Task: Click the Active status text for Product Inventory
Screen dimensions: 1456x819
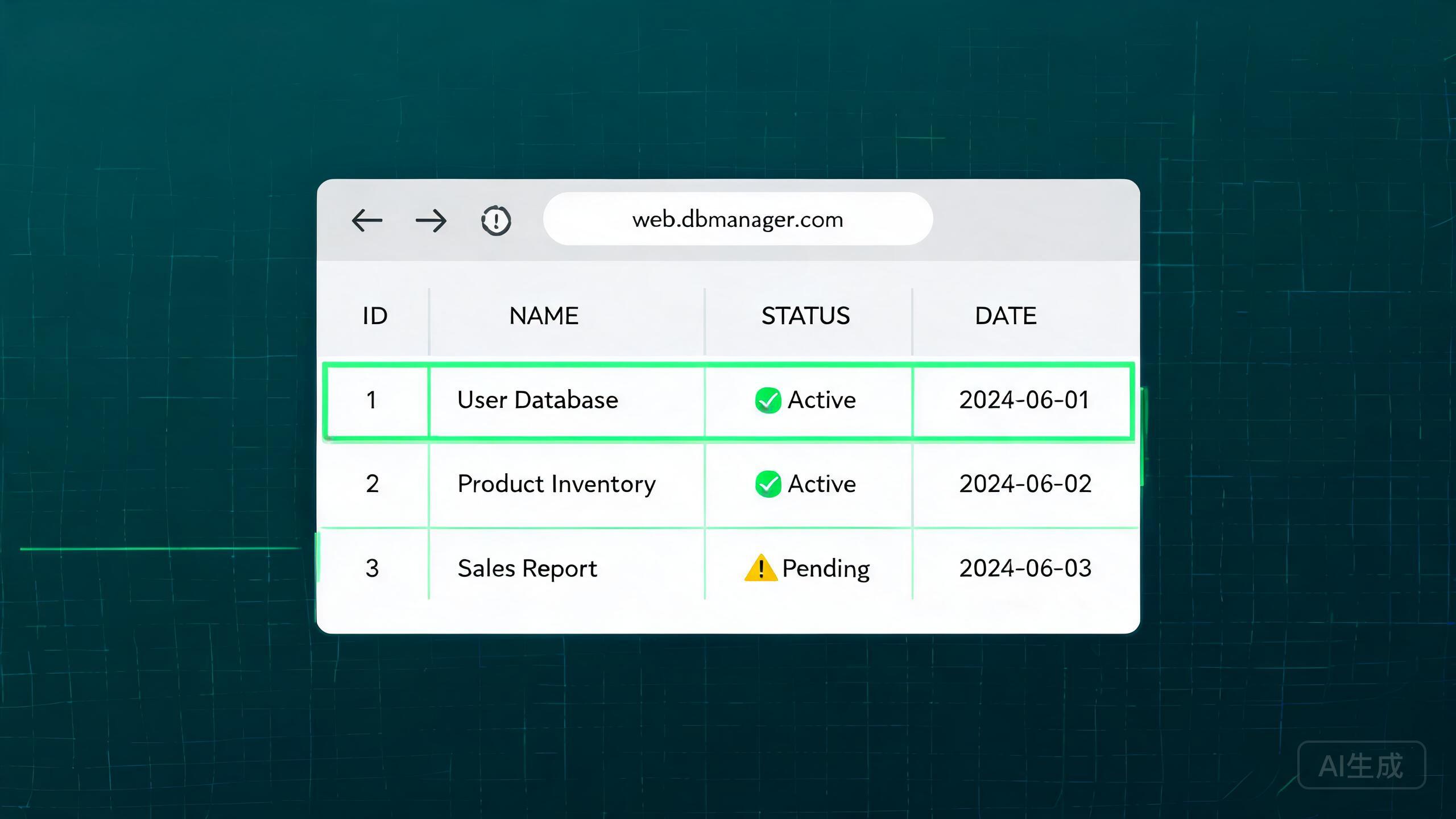Action: click(x=821, y=484)
